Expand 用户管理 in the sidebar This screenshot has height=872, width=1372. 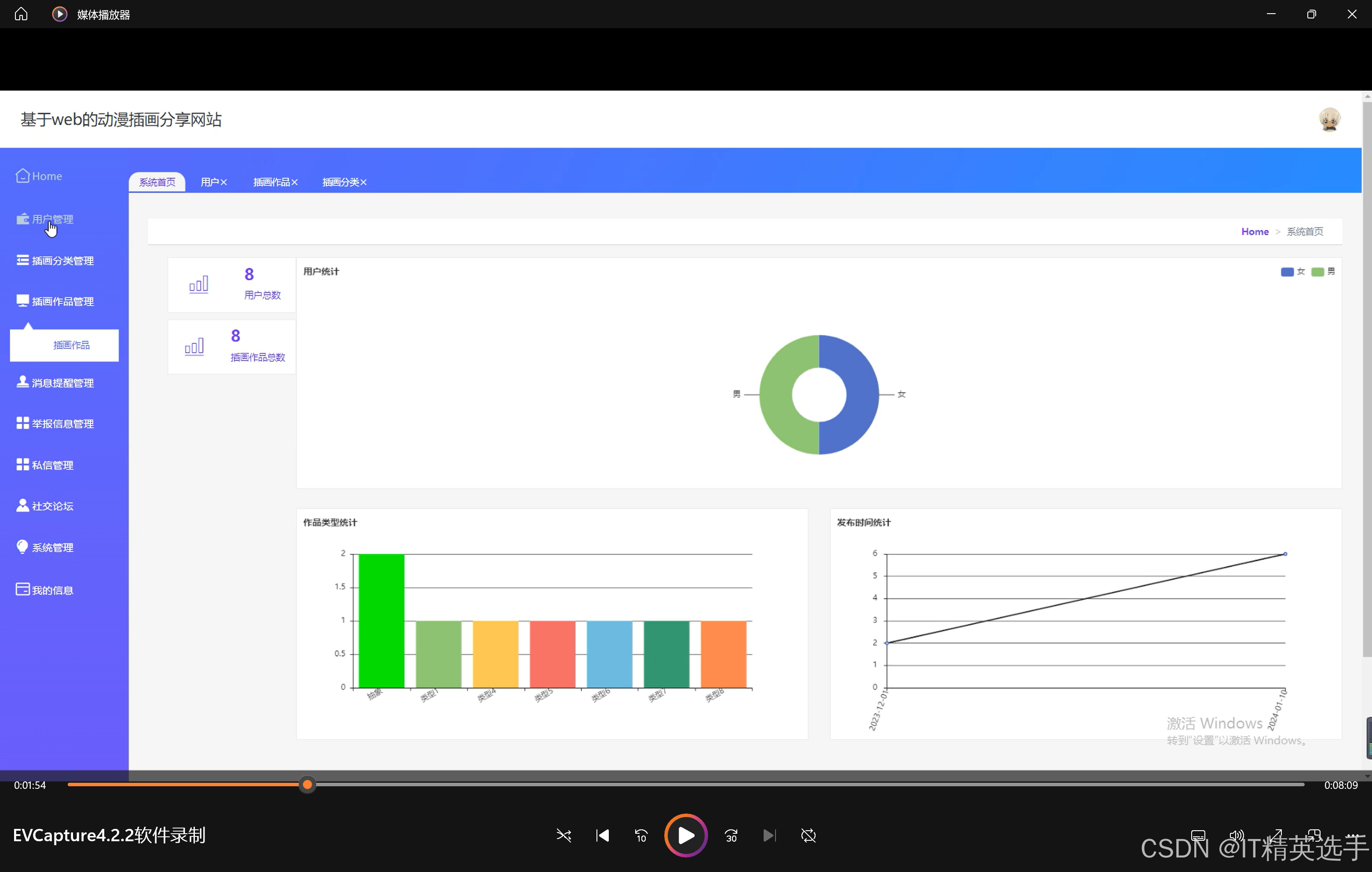45,219
